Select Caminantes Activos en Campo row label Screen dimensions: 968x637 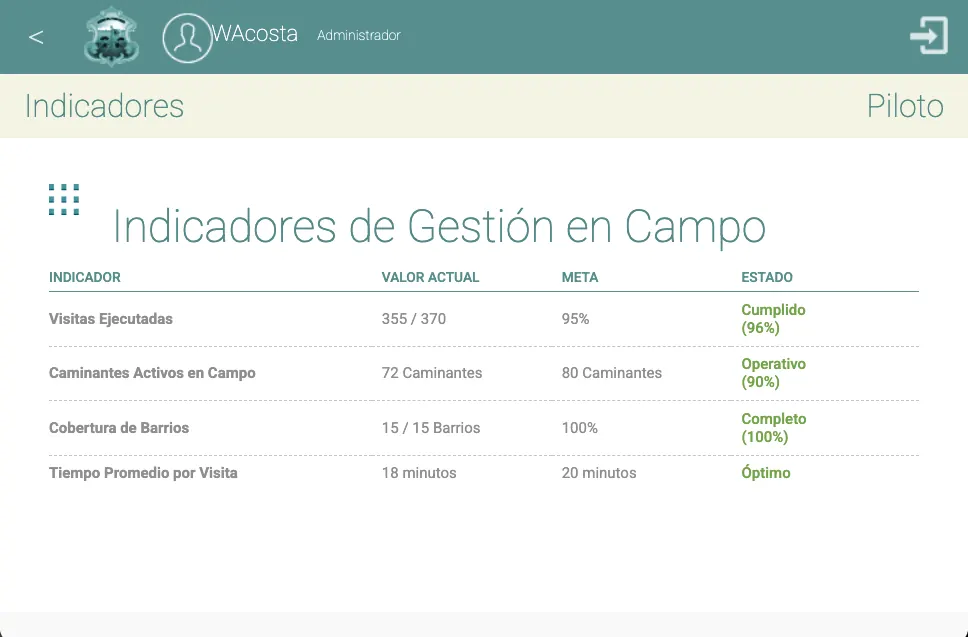152,373
